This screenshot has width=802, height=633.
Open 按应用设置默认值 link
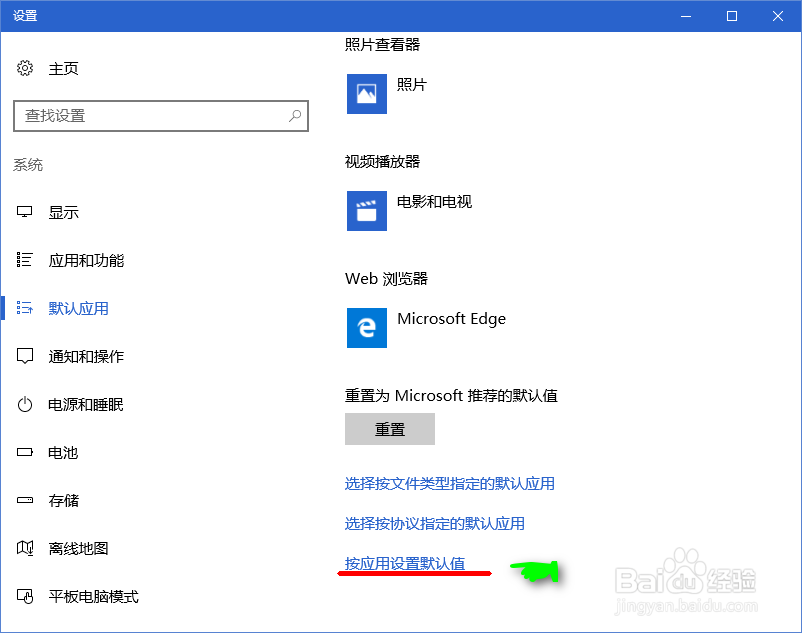point(414,564)
